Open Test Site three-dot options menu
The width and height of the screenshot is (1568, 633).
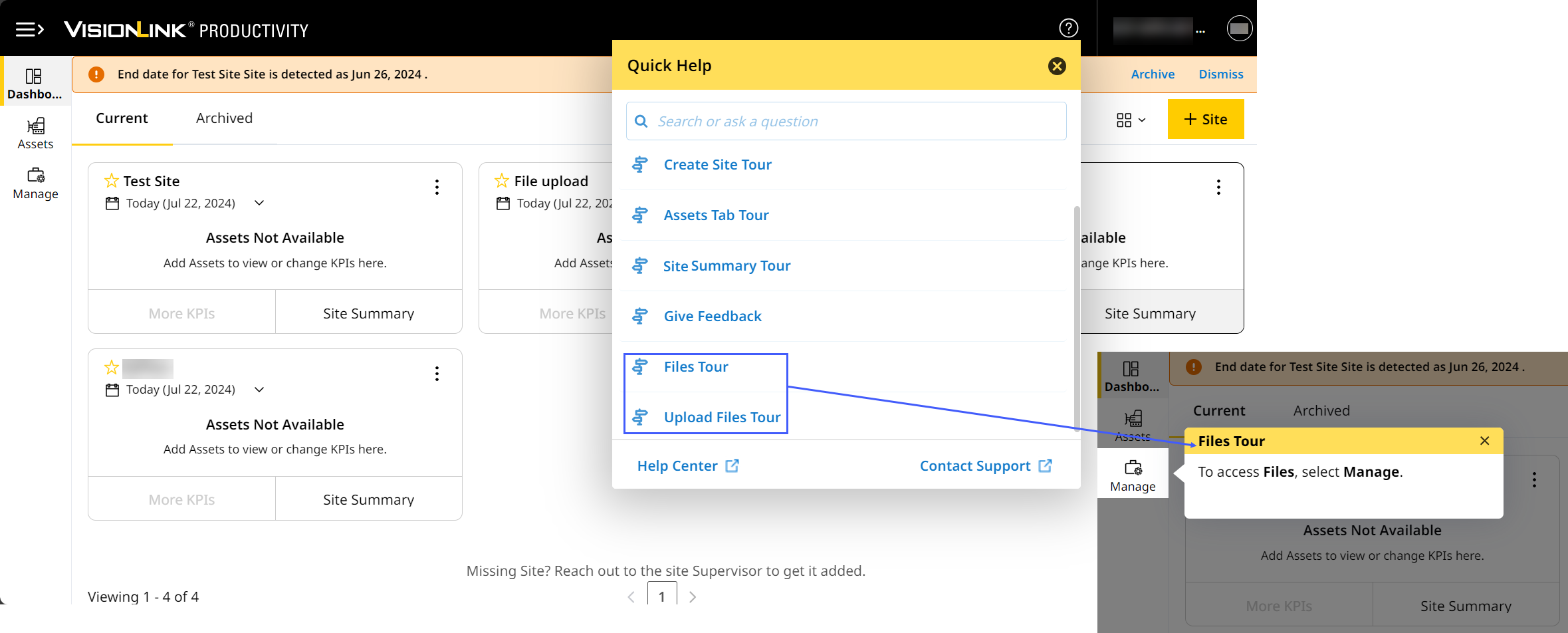pos(437,188)
